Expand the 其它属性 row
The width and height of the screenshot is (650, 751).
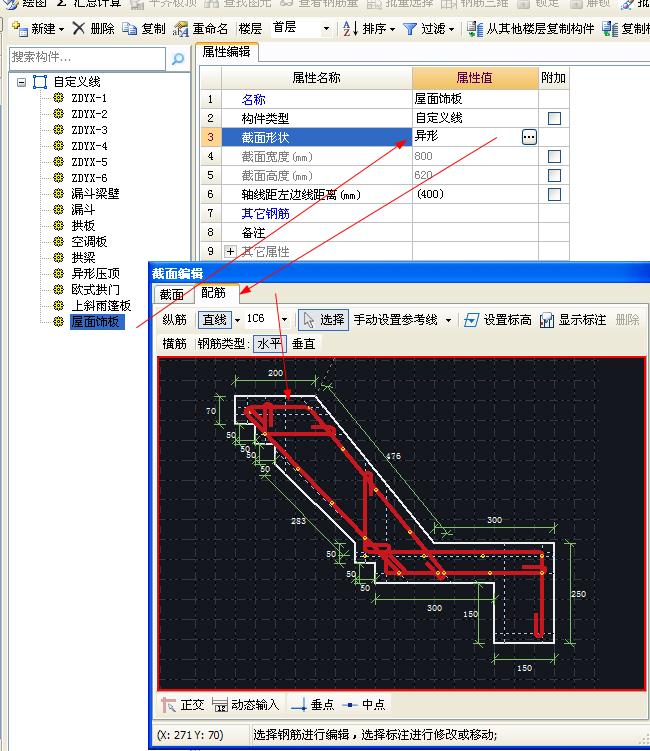(x=230, y=251)
